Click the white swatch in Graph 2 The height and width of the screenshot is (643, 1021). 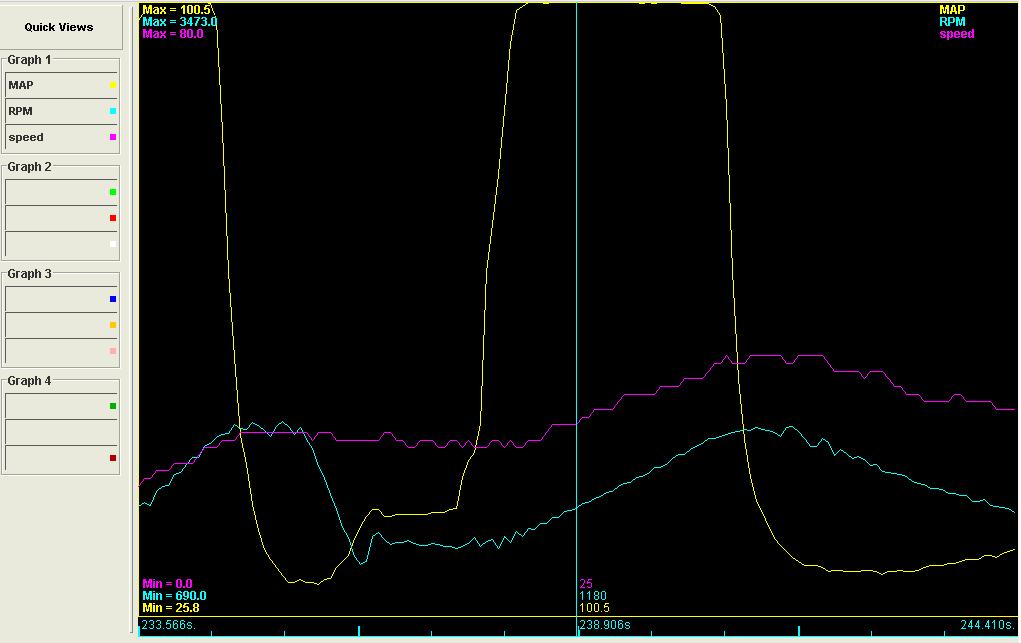[113, 244]
